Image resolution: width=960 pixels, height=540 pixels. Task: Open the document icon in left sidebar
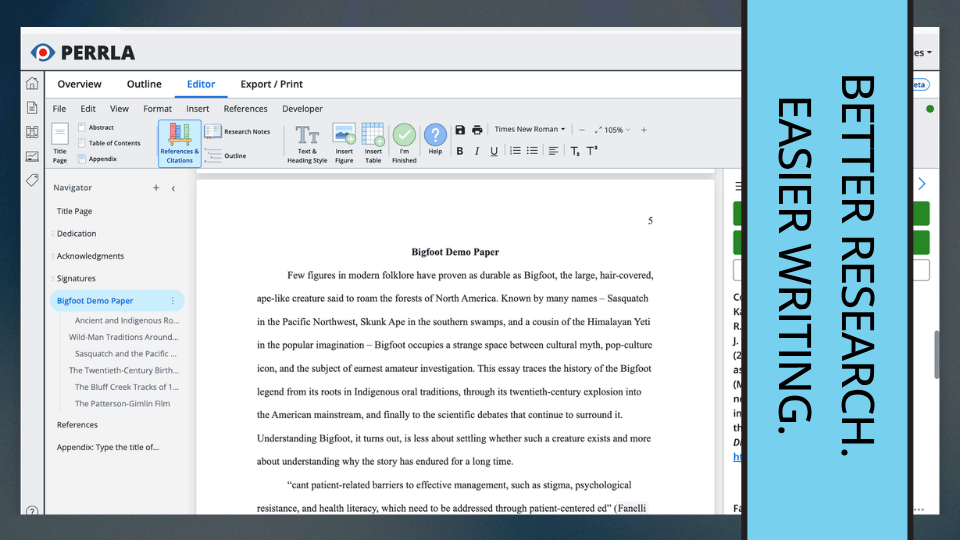[32, 108]
